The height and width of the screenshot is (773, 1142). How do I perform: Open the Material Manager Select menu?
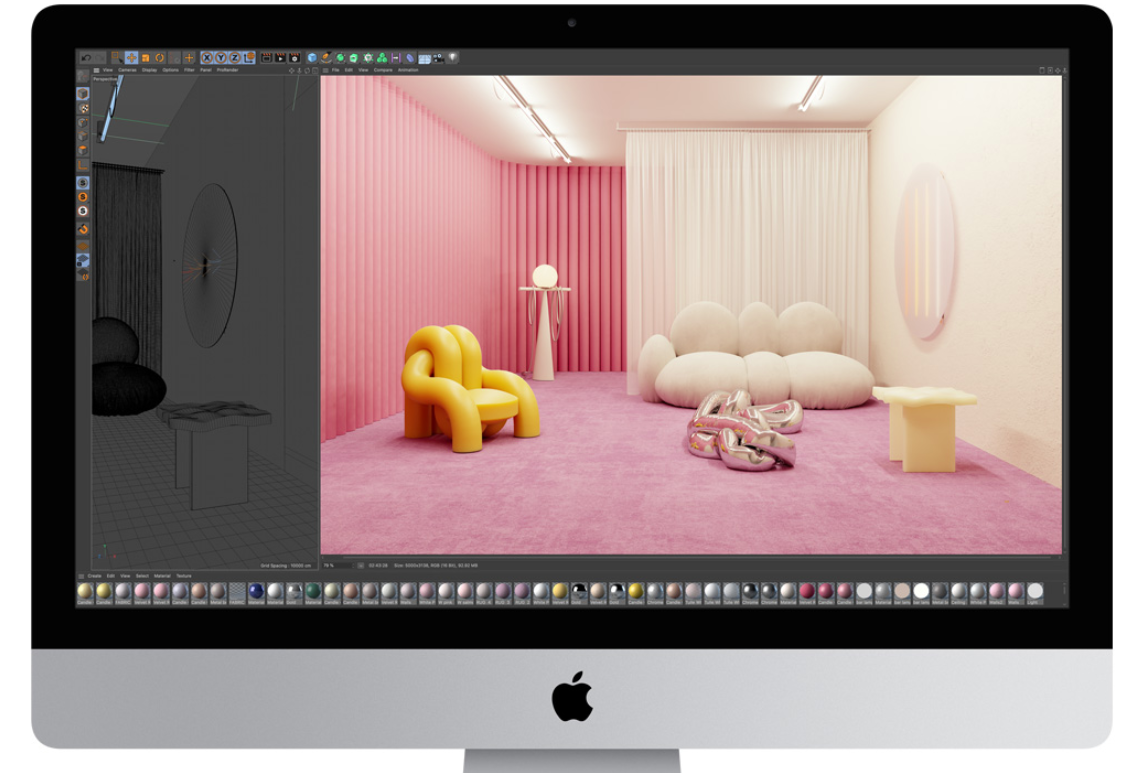click(142, 576)
